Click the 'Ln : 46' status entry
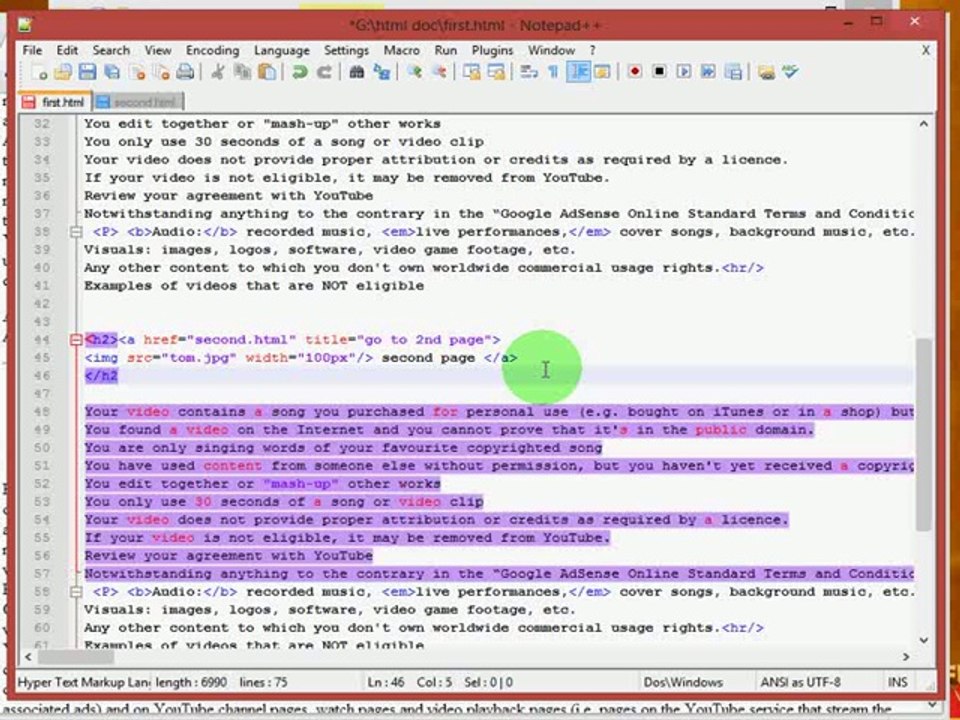This screenshot has height=720, width=960. 384,682
